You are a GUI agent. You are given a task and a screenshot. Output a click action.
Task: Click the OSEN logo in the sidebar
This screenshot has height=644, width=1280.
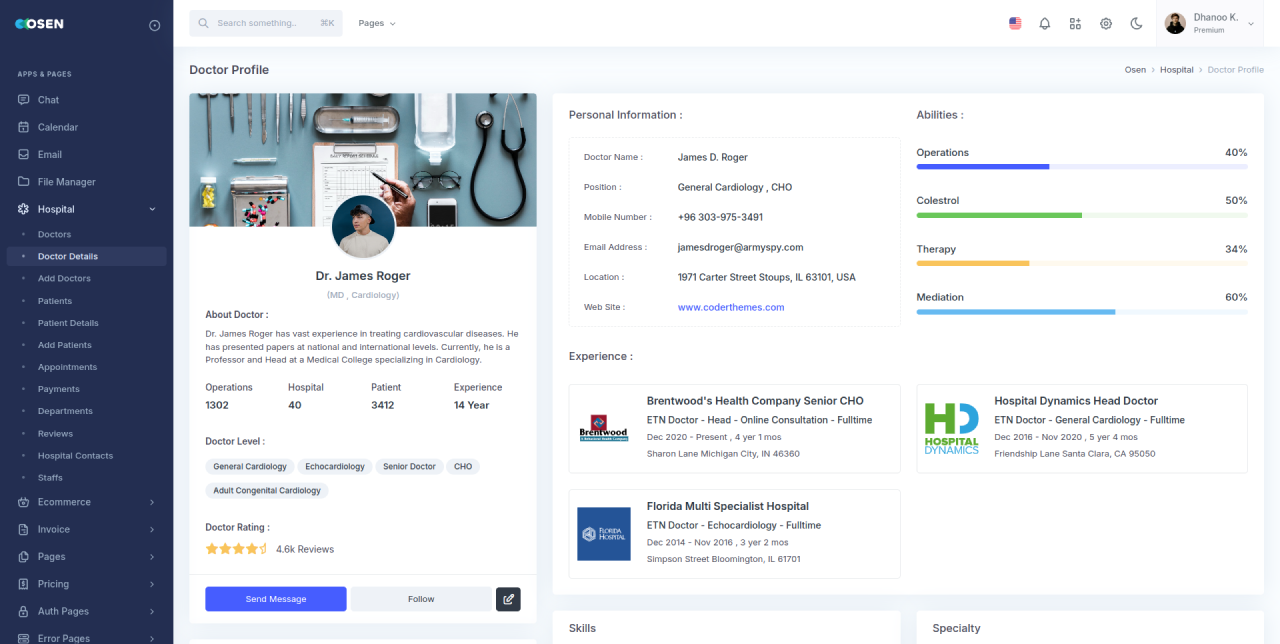pyautogui.click(x=39, y=24)
